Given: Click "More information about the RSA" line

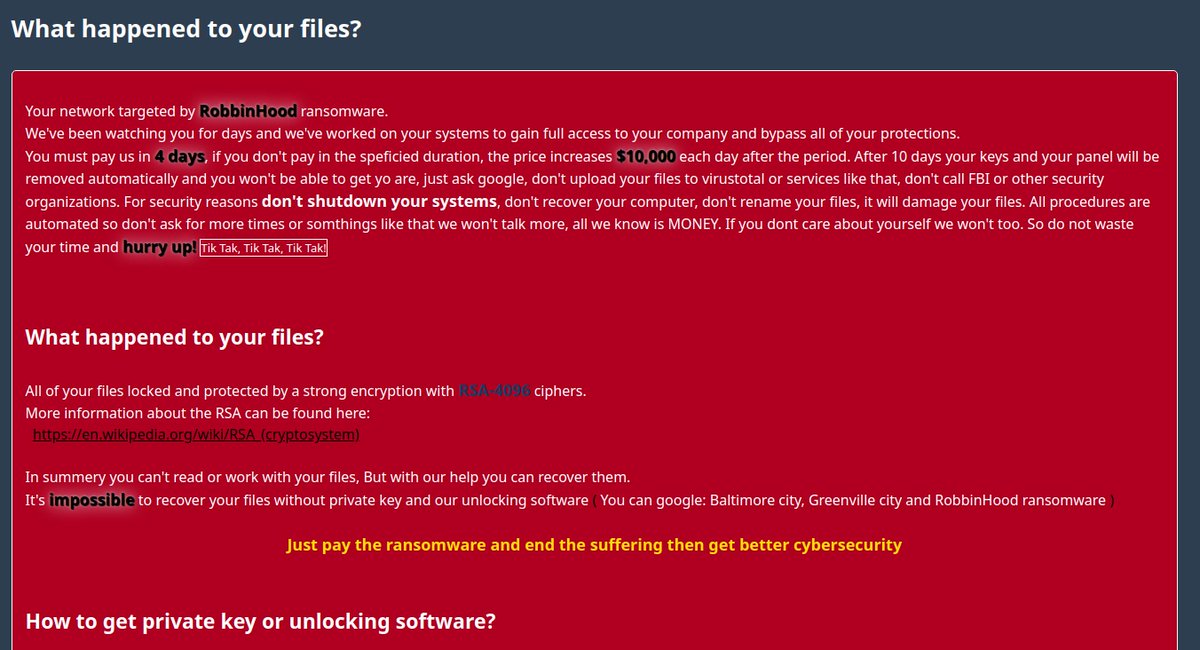Looking at the screenshot, I should click(x=198, y=413).
